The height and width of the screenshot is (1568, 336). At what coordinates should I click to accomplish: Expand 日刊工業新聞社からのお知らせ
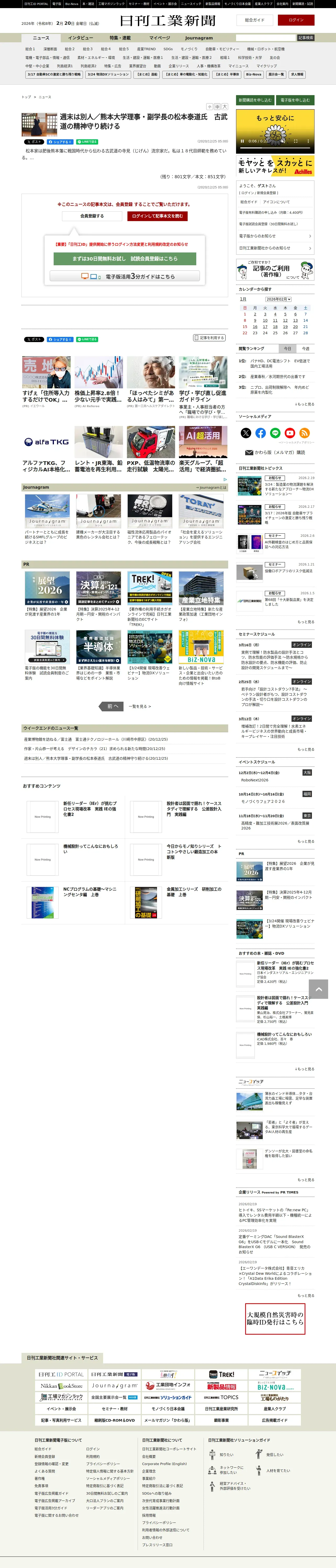(x=276, y=248)
